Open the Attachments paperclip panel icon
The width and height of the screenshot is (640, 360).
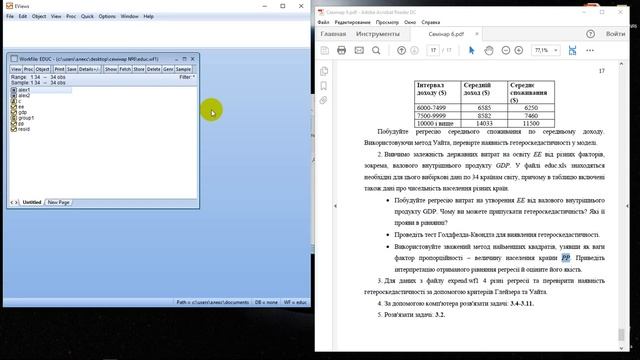point(324,100)
